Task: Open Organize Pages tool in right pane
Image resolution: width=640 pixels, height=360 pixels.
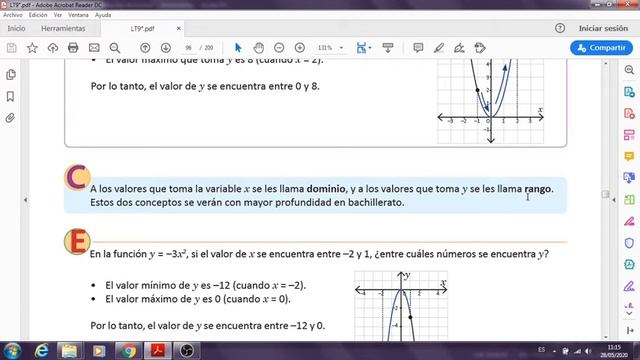Action: (629, 135)
